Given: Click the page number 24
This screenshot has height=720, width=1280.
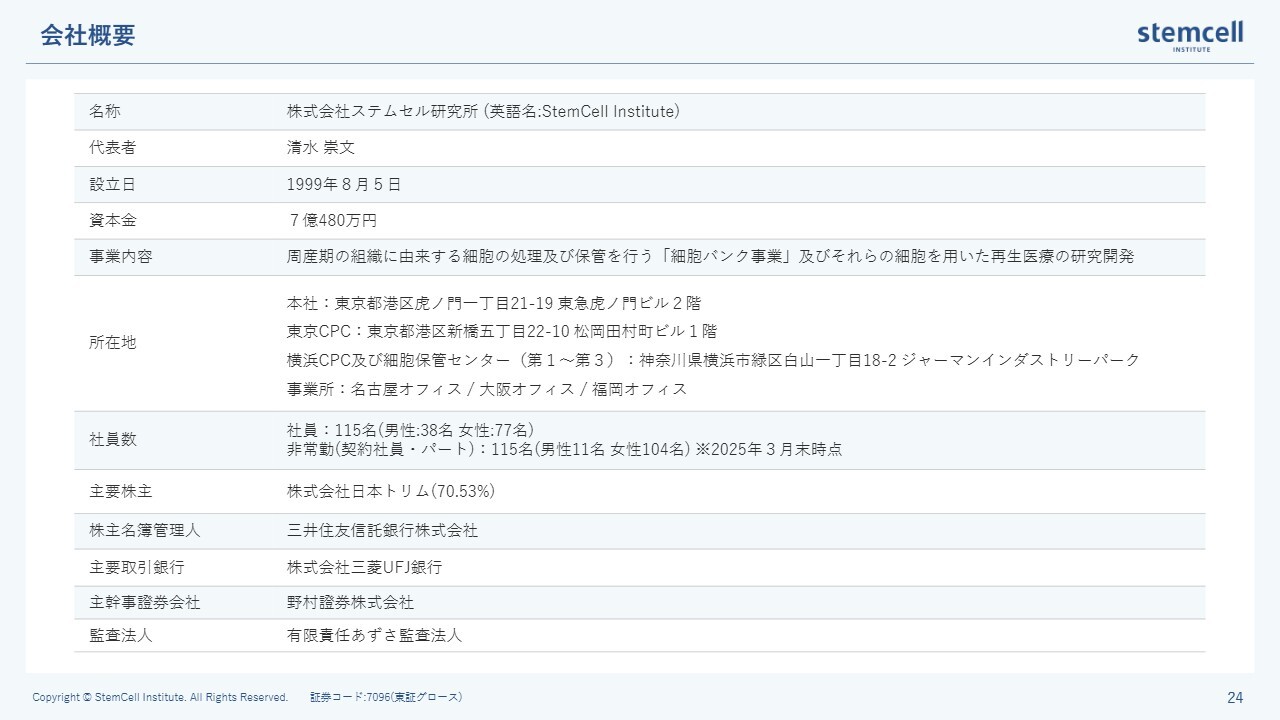Looking at the screenshot, I should click(1235, 697).
